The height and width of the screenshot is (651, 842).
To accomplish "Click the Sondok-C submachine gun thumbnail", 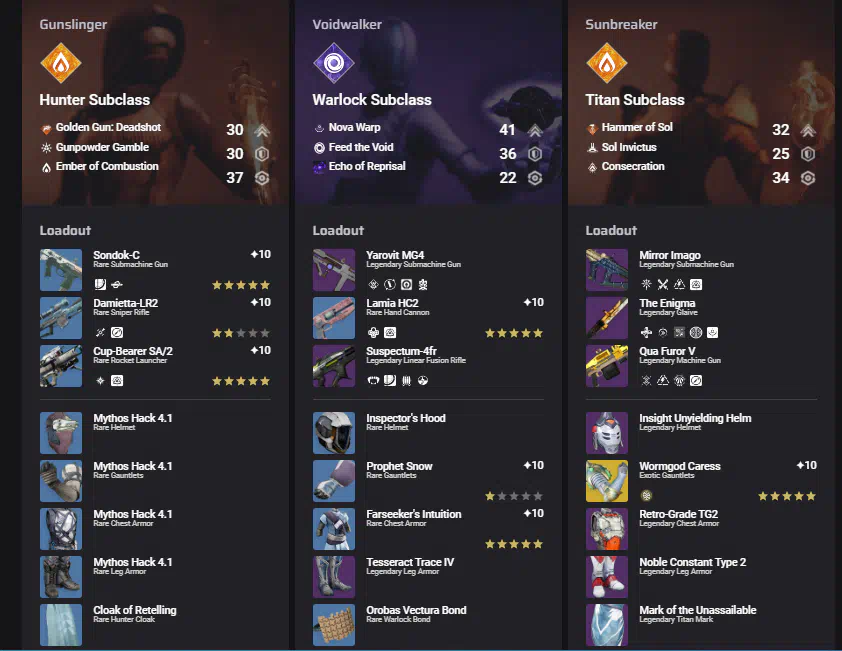I will point(61,270).
